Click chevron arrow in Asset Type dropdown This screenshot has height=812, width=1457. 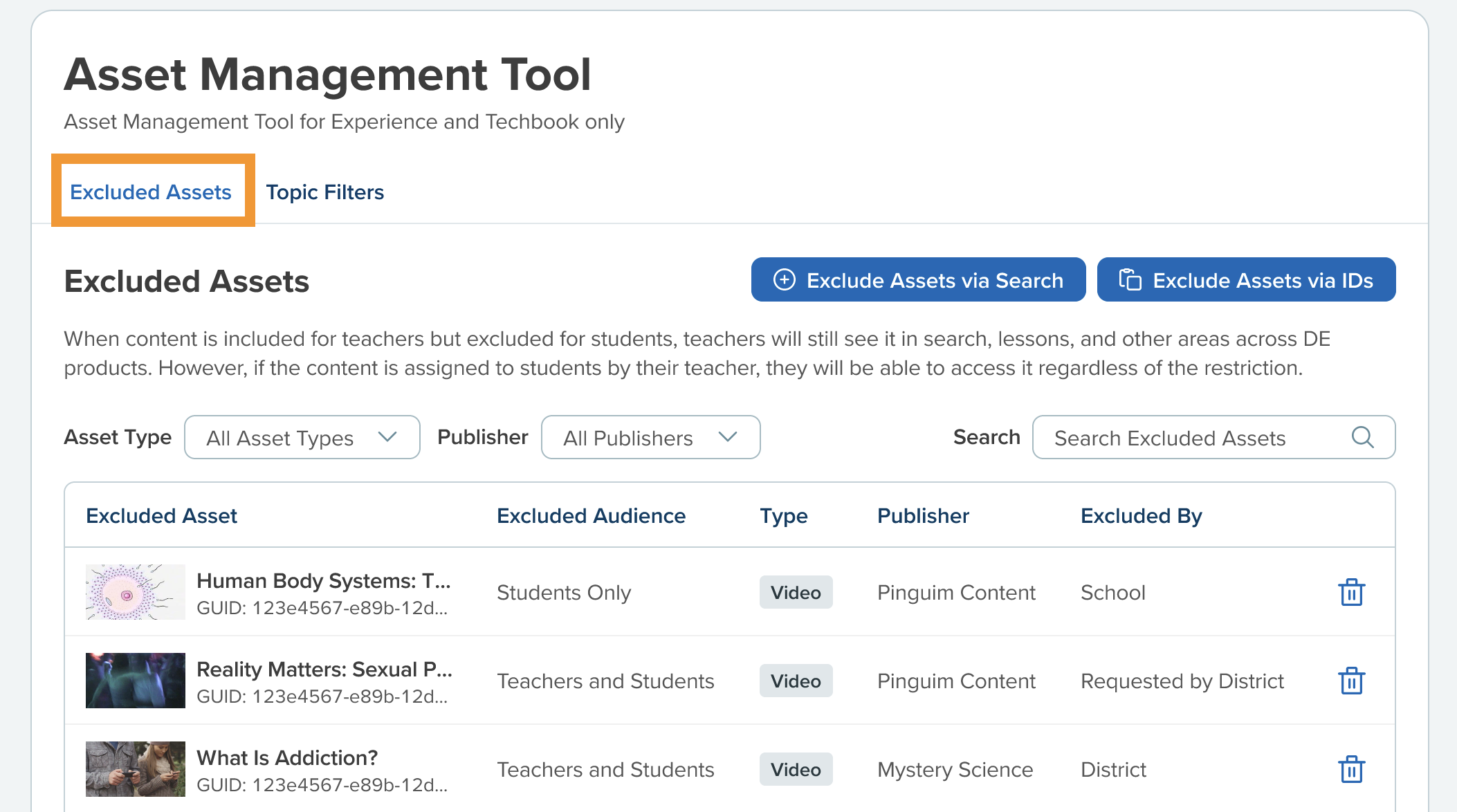point(387,437)
